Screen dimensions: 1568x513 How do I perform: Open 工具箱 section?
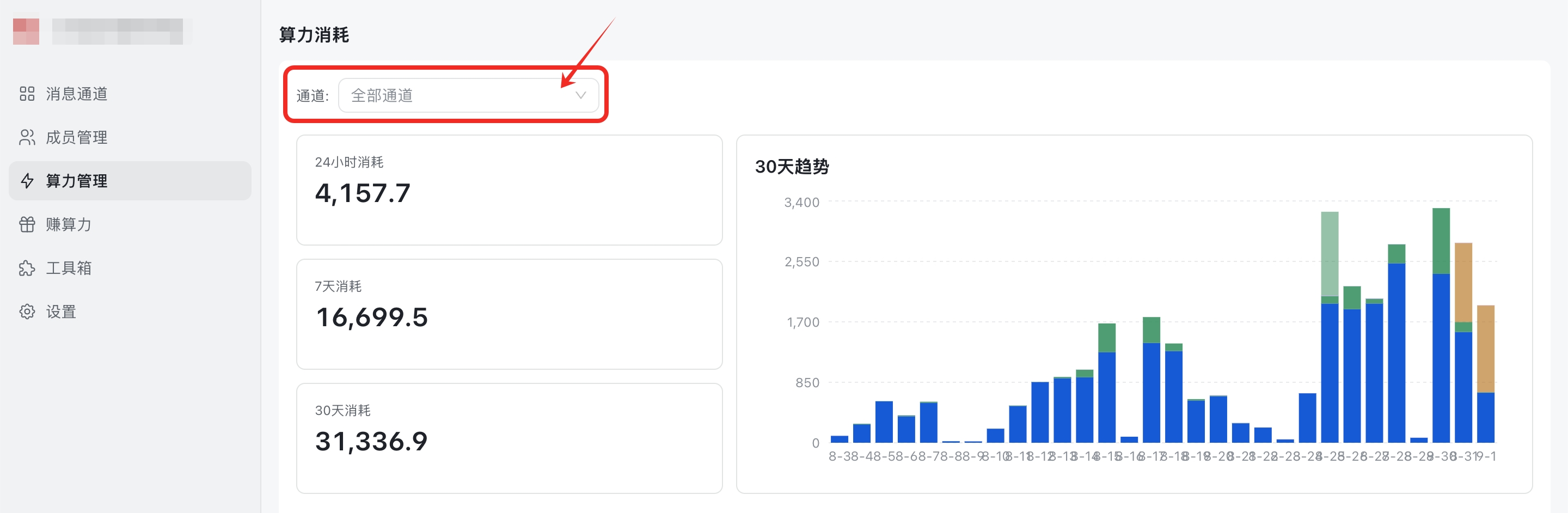(130, 268)
